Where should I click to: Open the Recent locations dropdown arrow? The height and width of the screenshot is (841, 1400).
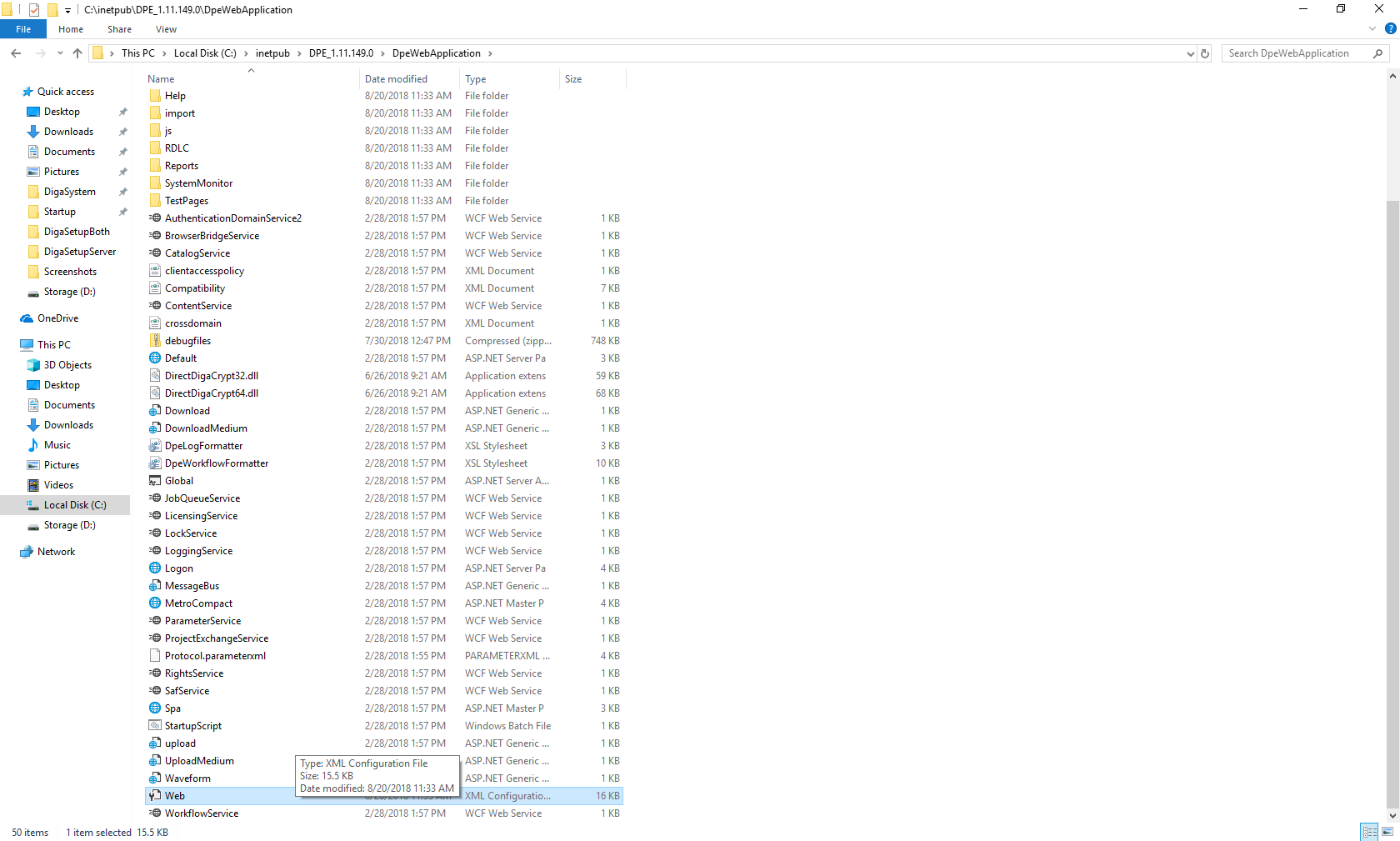60,53
